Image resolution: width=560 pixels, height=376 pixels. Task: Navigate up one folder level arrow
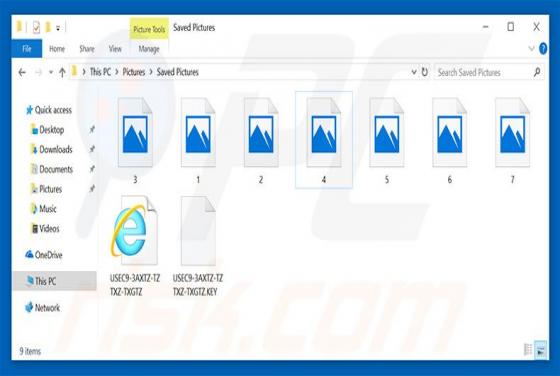[62, 72]
